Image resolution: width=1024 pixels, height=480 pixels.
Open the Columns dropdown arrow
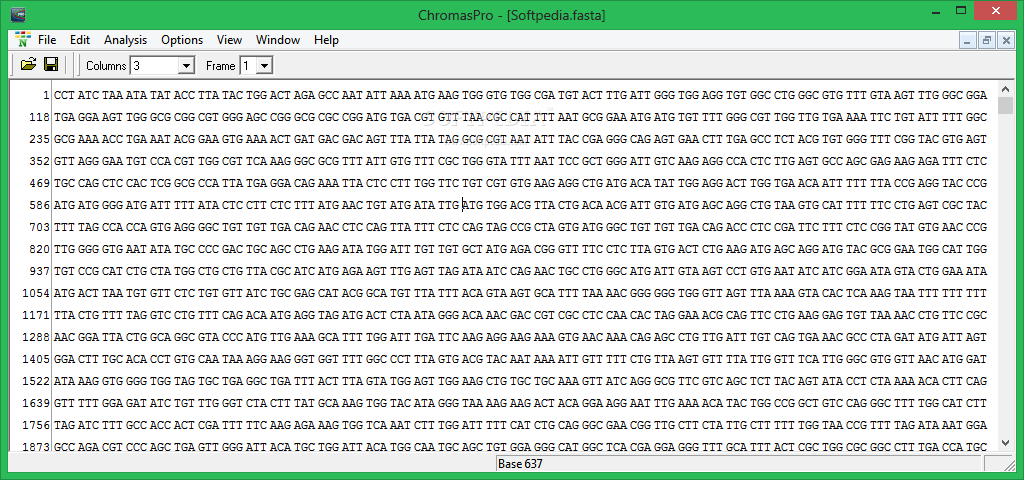point(186,65)
